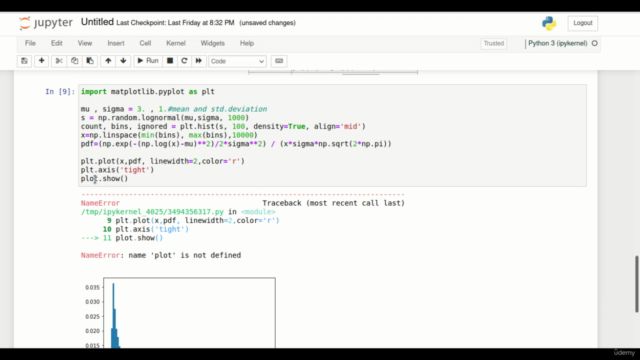Click the np.linspace code line

point(169,135)
